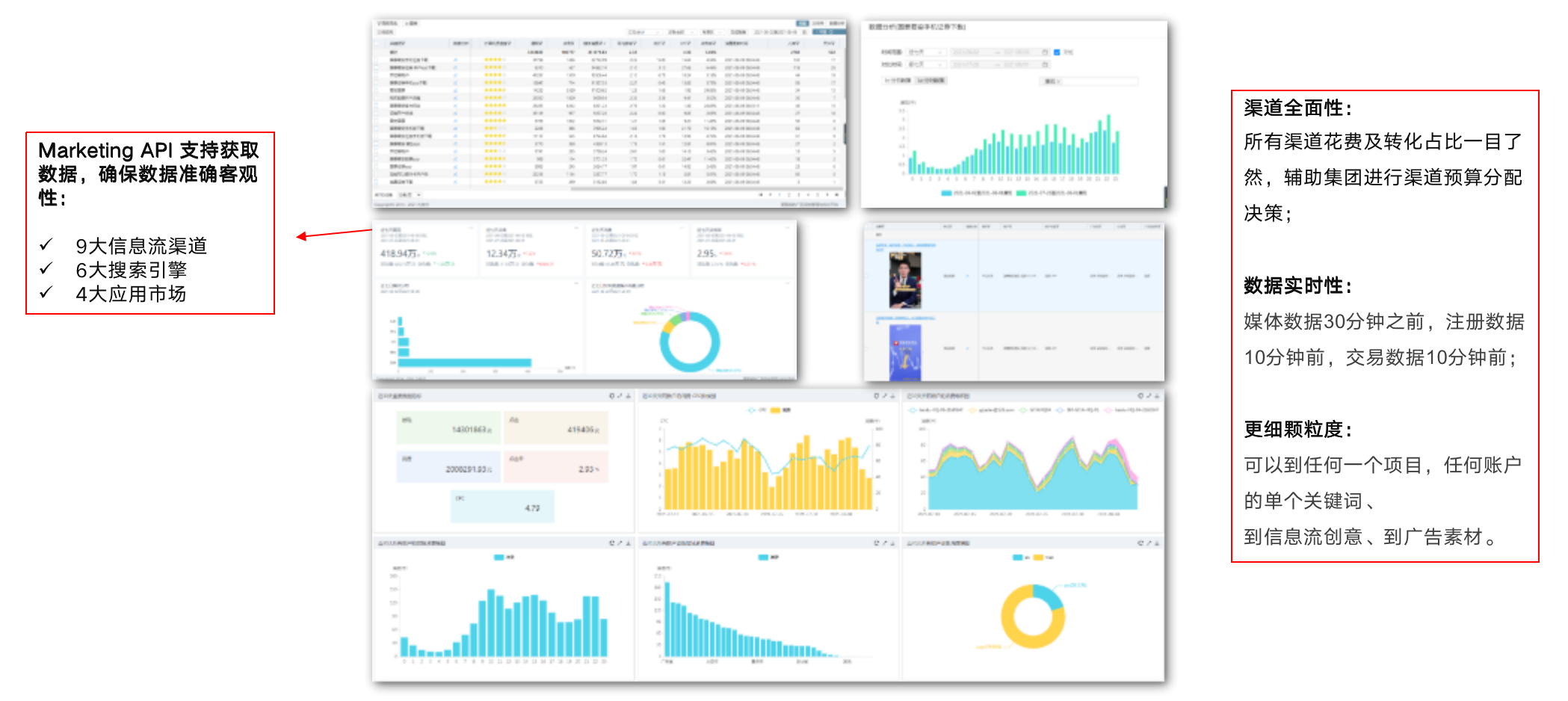Click the green card showing 14301863
This screenshot has height=701, width=1568.
click(x=448, y=428)
